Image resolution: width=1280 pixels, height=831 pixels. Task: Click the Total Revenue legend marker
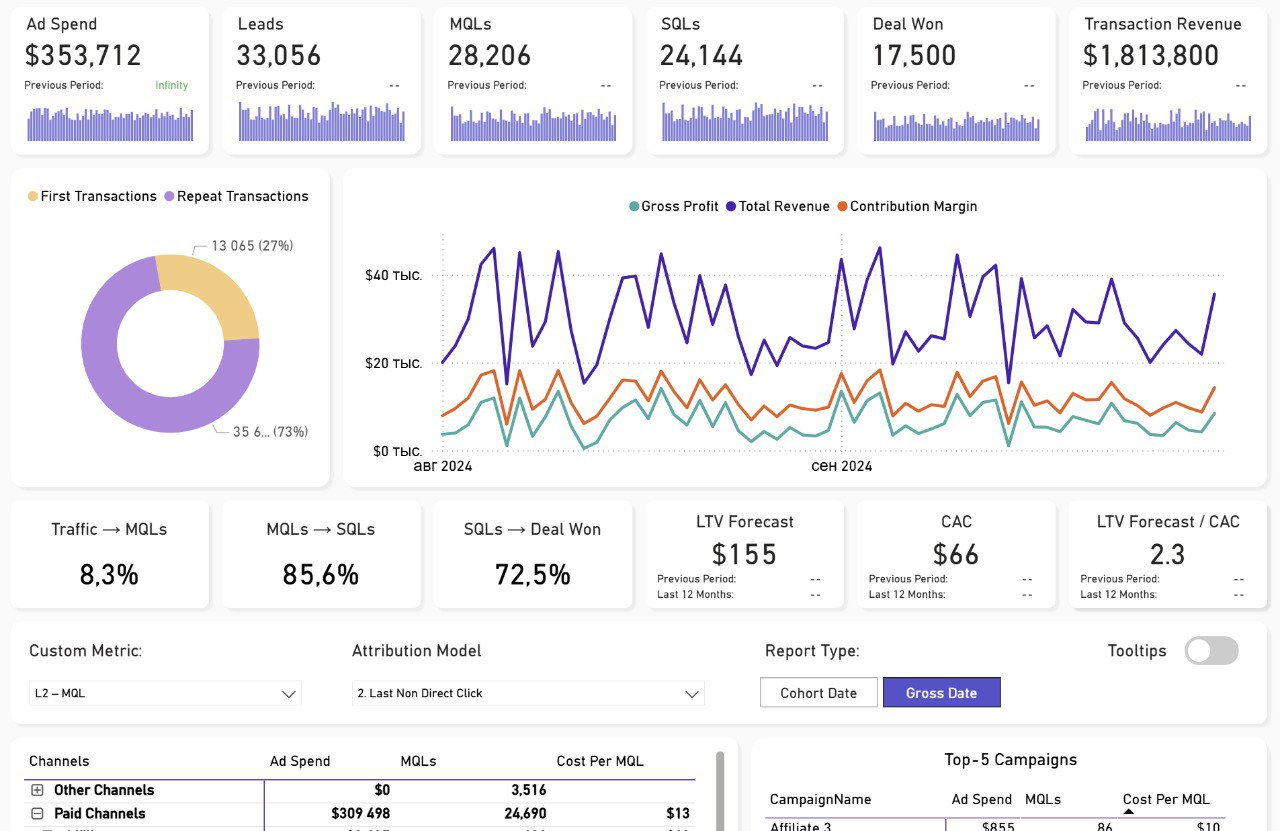coord(732,206)
